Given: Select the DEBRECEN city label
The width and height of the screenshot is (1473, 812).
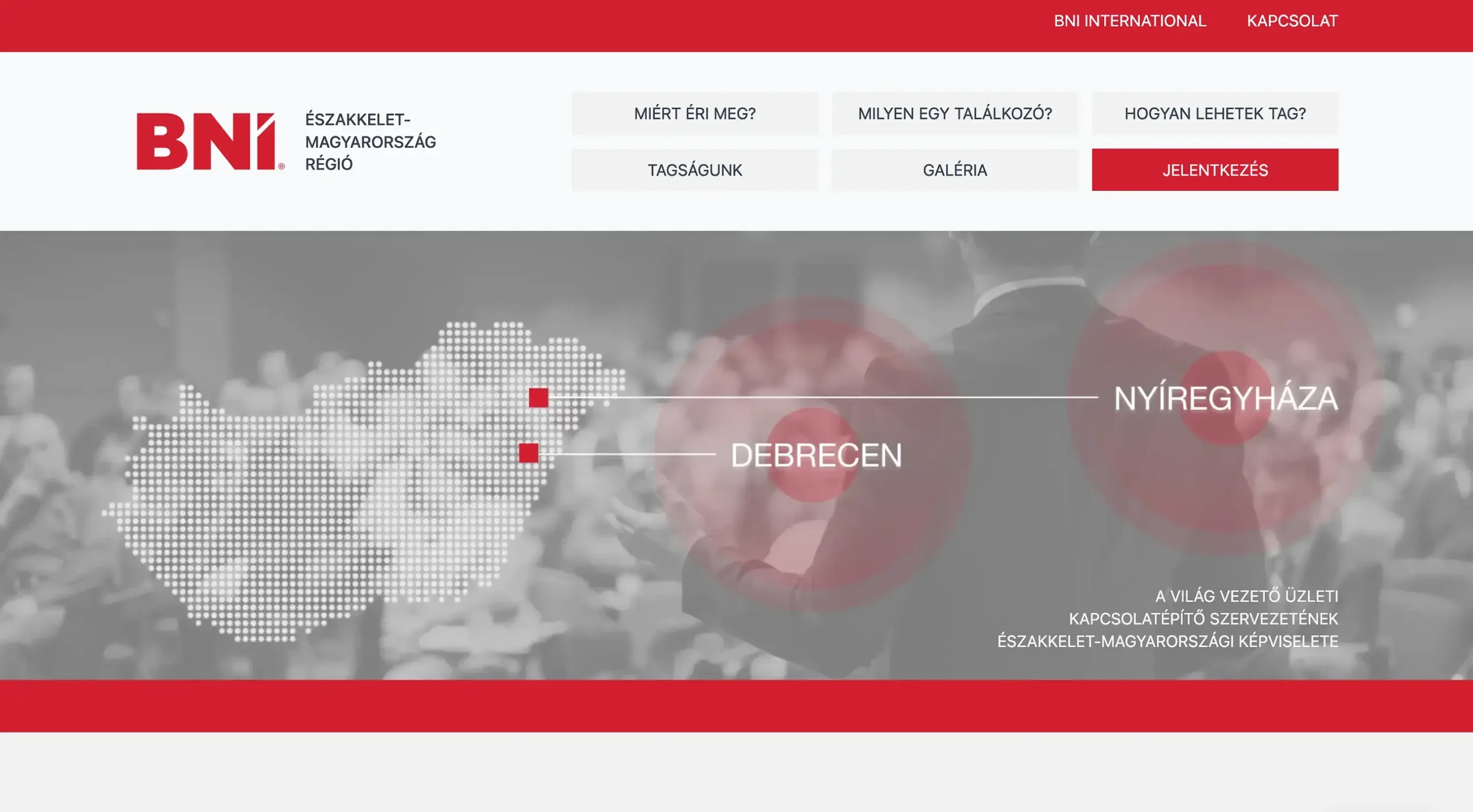Looking at the screenshot, I should click(x=816, y=455).
